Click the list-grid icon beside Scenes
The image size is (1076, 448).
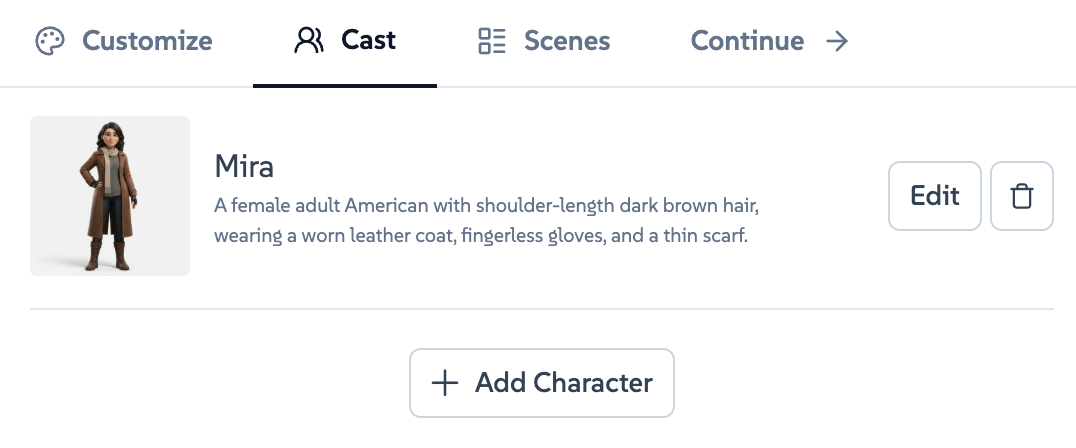tap(492, 41)
